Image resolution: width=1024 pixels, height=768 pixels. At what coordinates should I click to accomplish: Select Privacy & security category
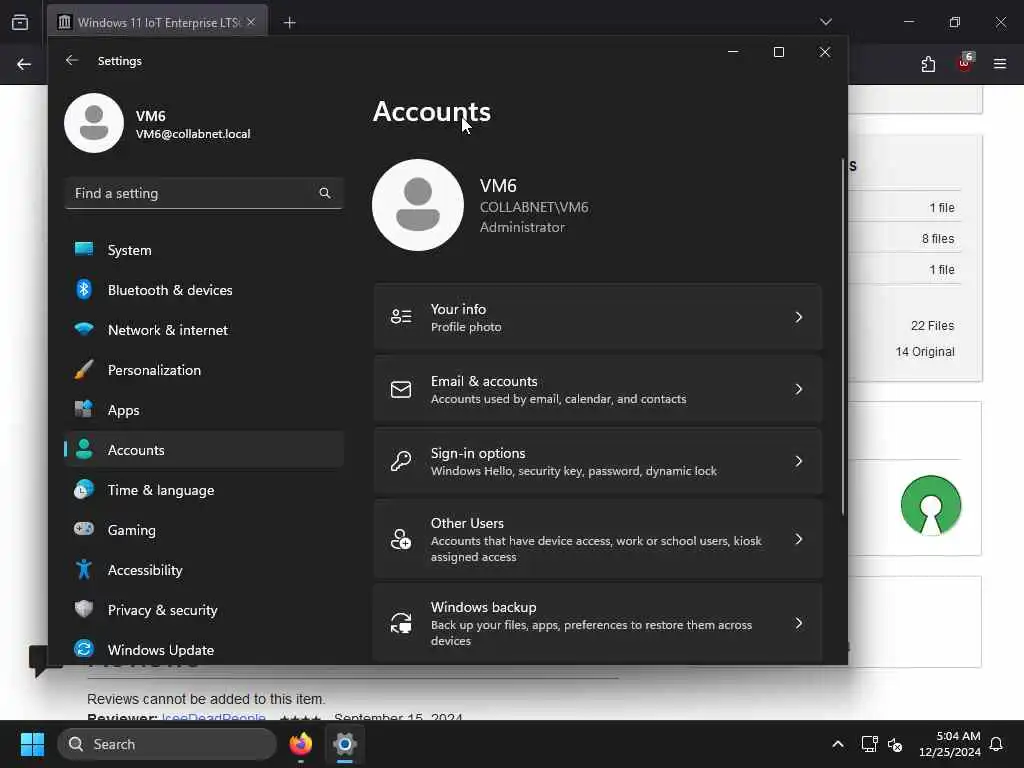[204, 609]
